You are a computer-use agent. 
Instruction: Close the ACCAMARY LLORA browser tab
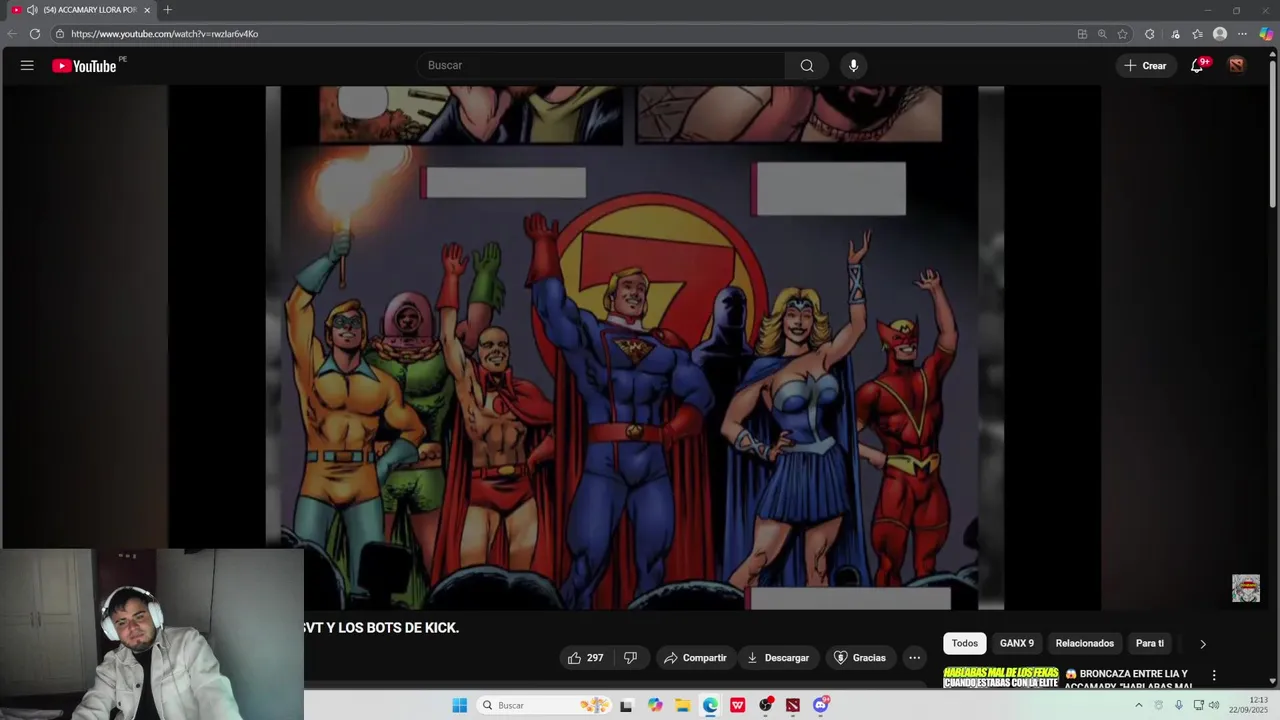(x=147, y=10)
